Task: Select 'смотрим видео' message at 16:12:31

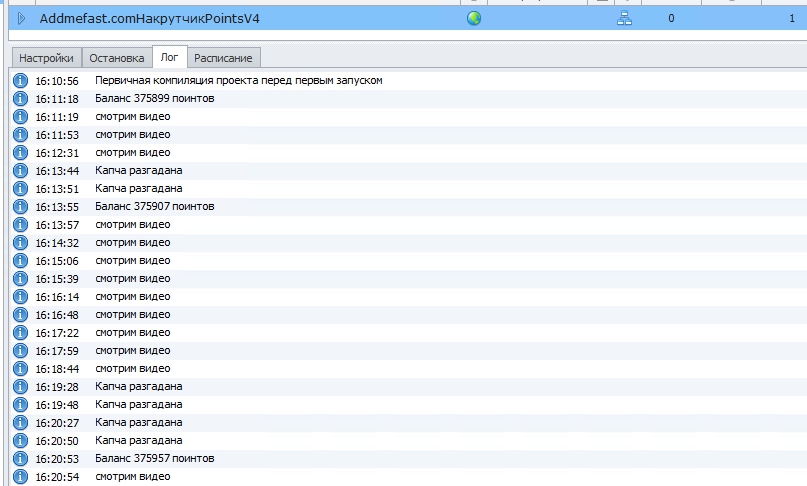Action: tap(133, 152)
